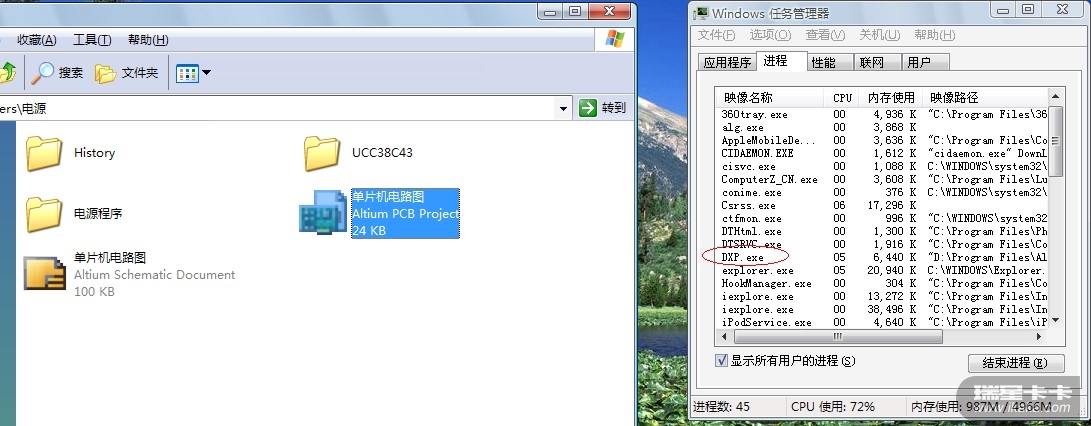Click the 单片机电路图 Schematic Document file name

[110, 258]
